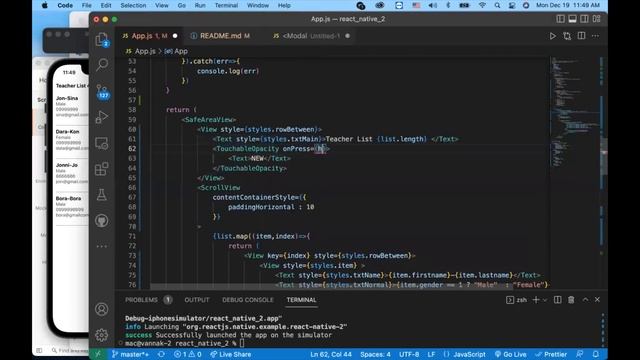This screenshot has width=640, height=360.
Task: Maximize the panel with the up chevron
Action: pos(585,300)
